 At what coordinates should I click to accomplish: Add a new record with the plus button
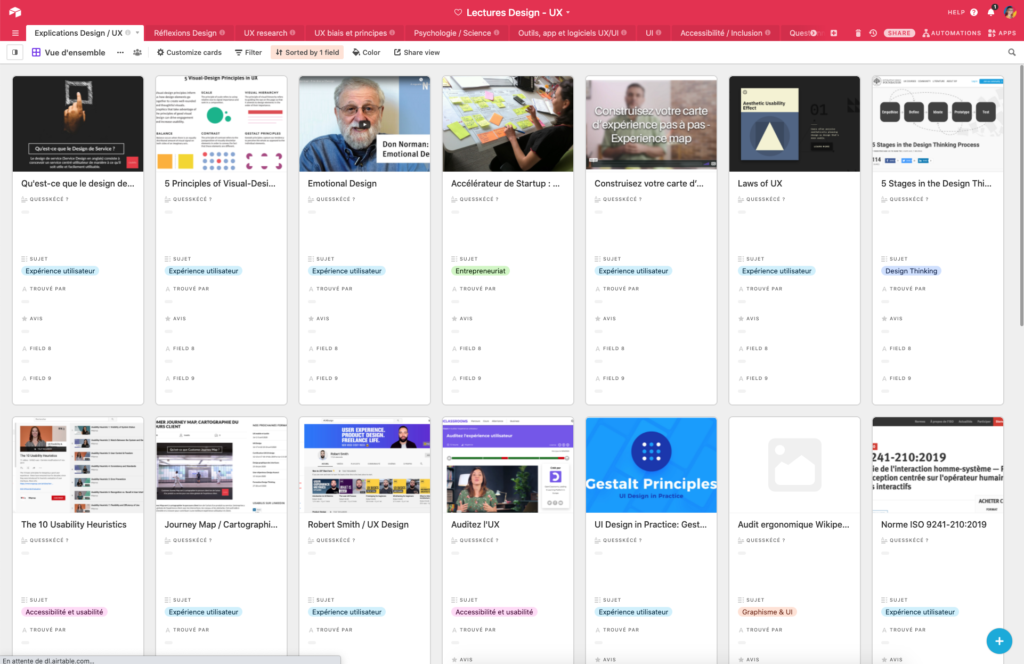pyautogui.click(x=999, y=641)
